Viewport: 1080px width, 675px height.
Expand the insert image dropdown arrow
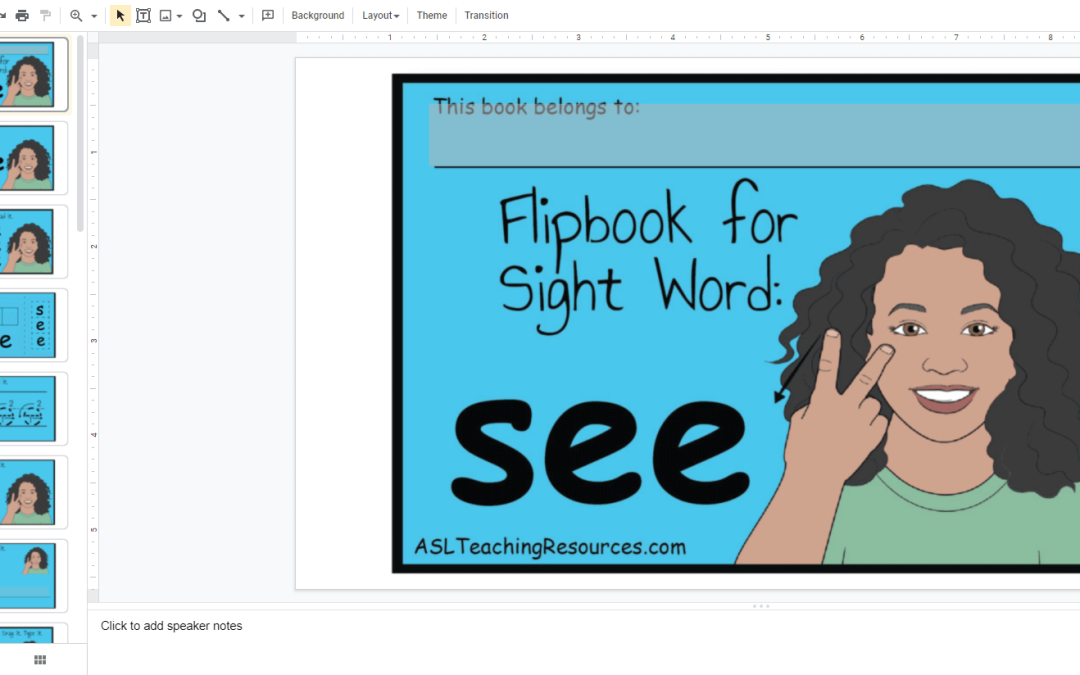click(x=180, y=16)
